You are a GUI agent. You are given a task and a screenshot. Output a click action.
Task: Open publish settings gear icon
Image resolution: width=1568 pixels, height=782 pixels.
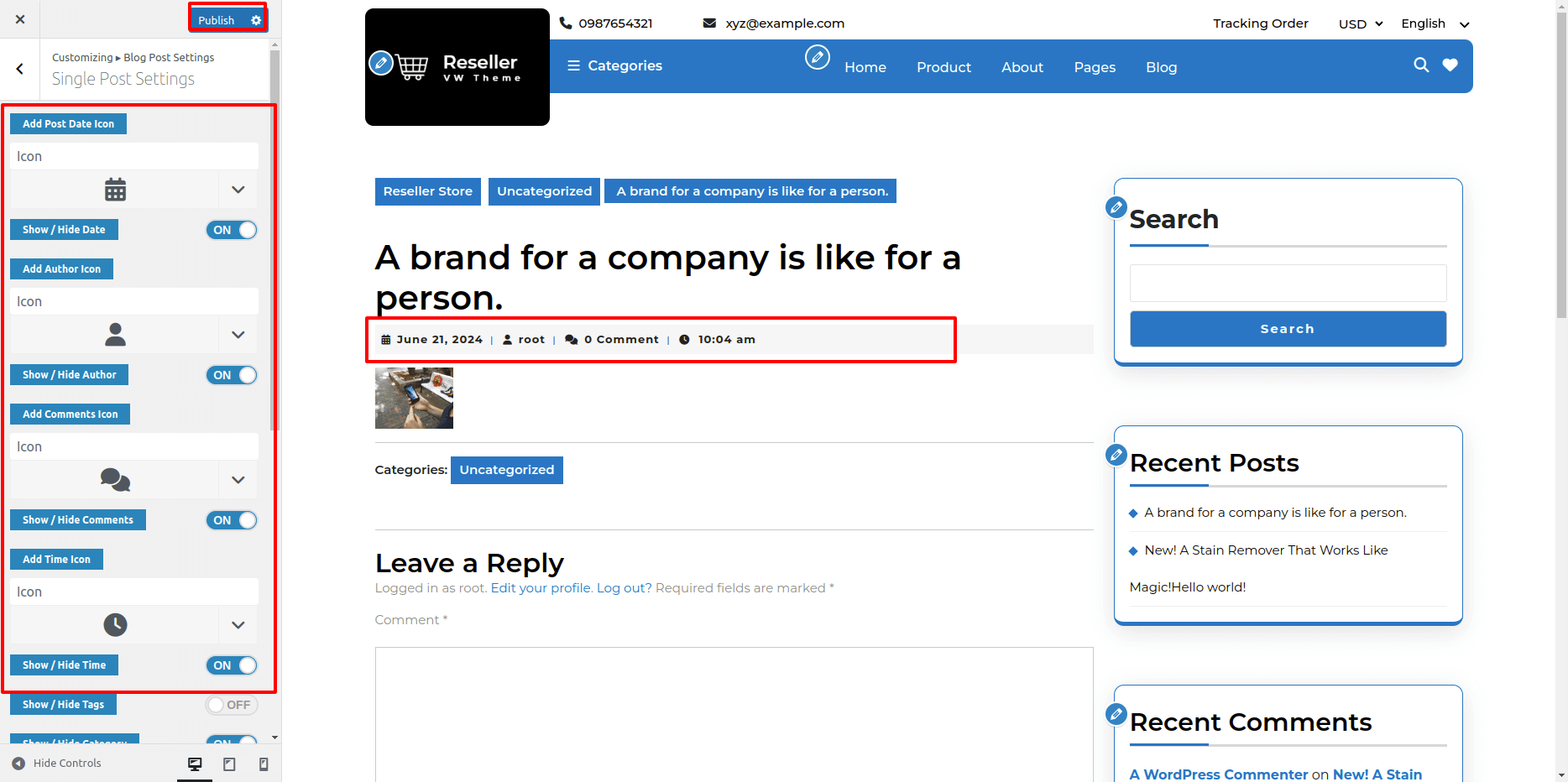[256, 20]
